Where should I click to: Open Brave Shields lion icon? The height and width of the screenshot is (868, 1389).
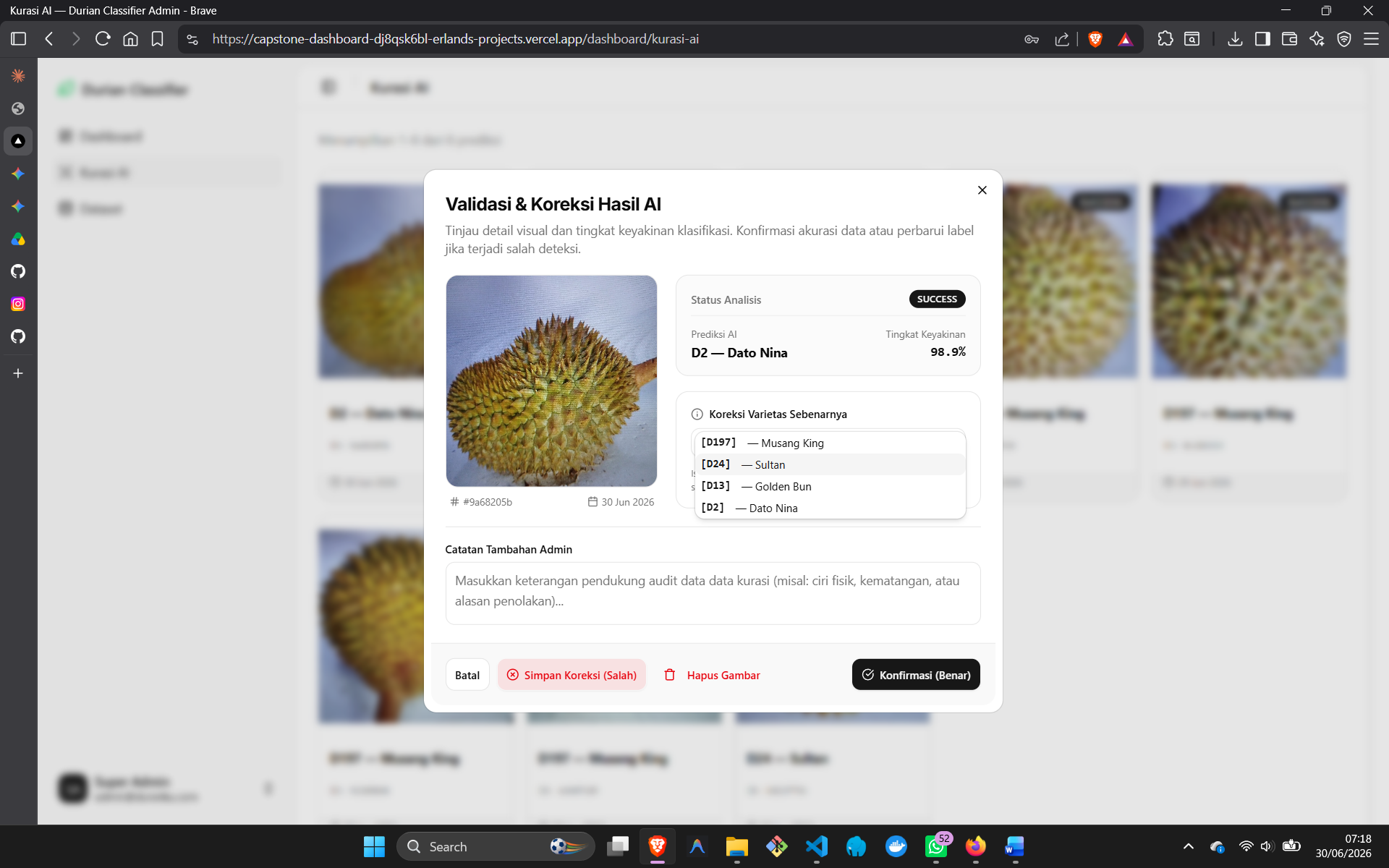tap(1095, 39)
